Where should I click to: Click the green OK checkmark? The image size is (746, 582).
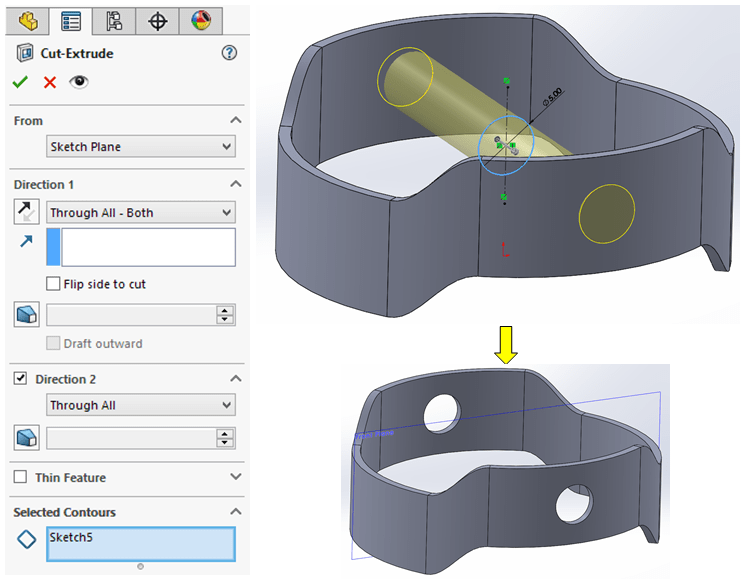pos(20,82)
